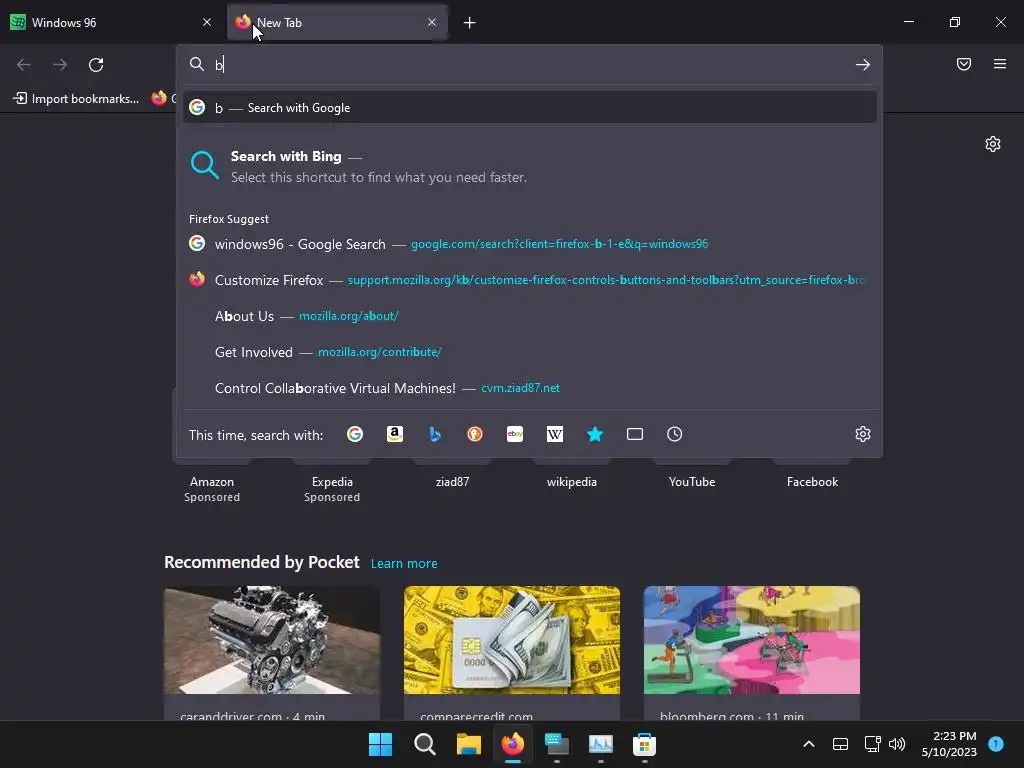Open the caranddriver.com engine article thumbnail

272,640
